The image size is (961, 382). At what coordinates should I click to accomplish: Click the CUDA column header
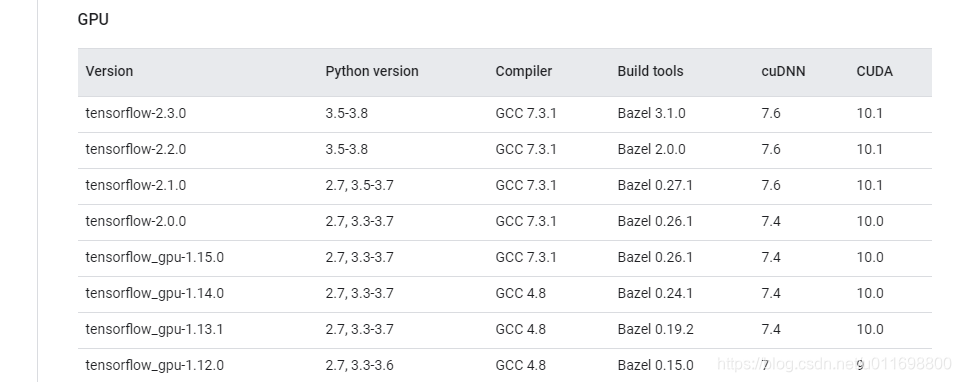(x=875, y=71)
